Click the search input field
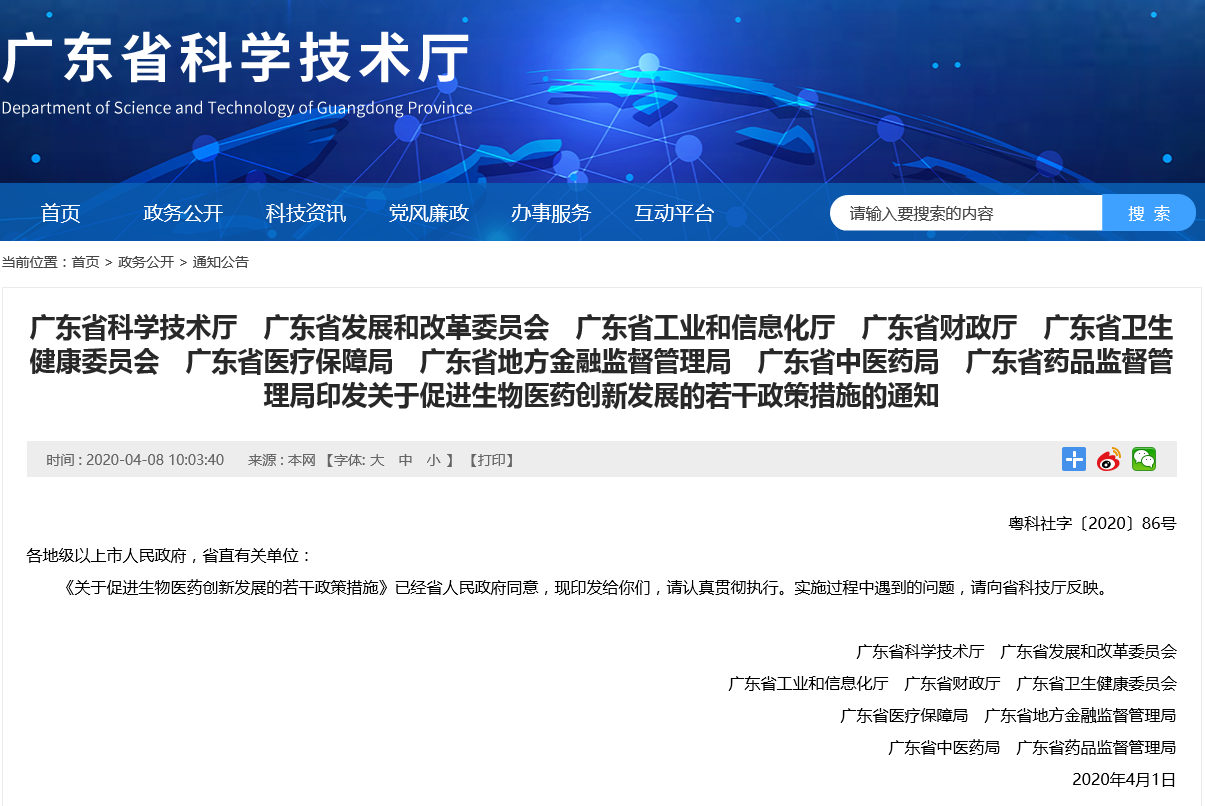Viewport: 1205px width, 806px height. click(965, 213)
